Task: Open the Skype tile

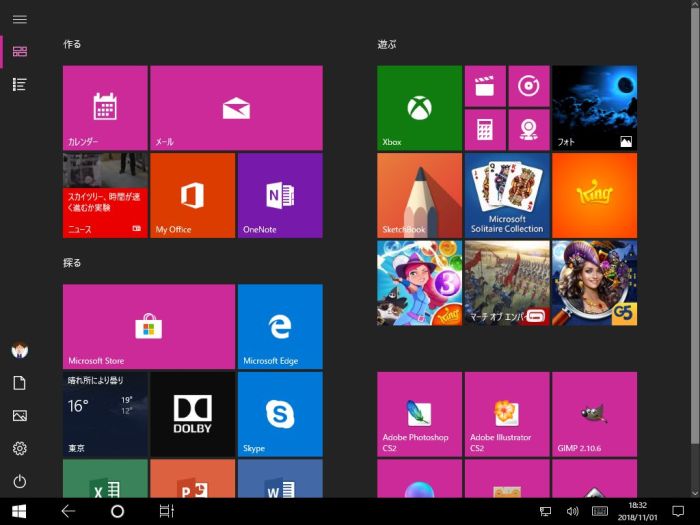Action: (x=280, y=413)
